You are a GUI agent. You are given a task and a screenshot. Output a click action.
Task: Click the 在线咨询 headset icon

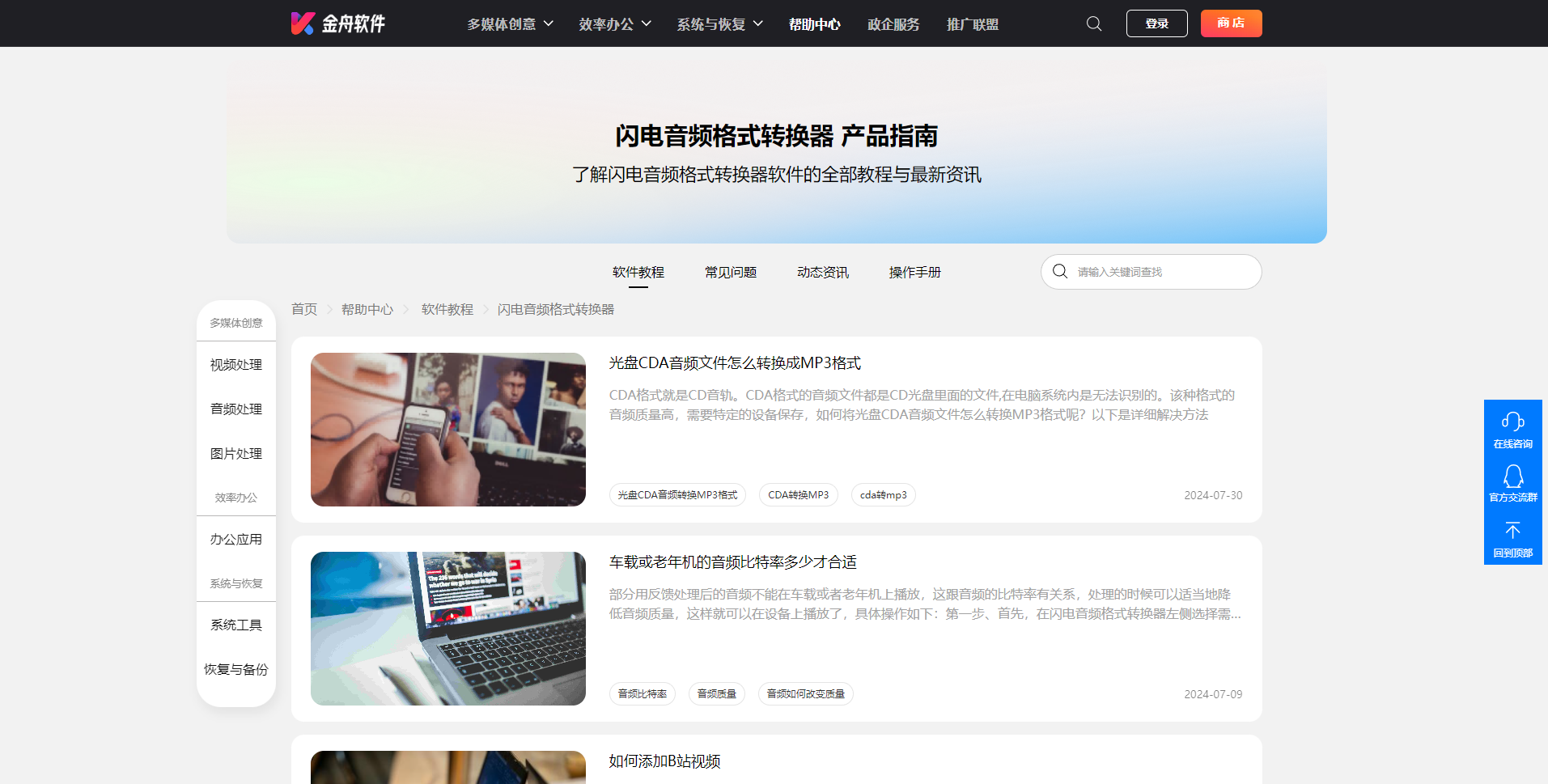1512,422
